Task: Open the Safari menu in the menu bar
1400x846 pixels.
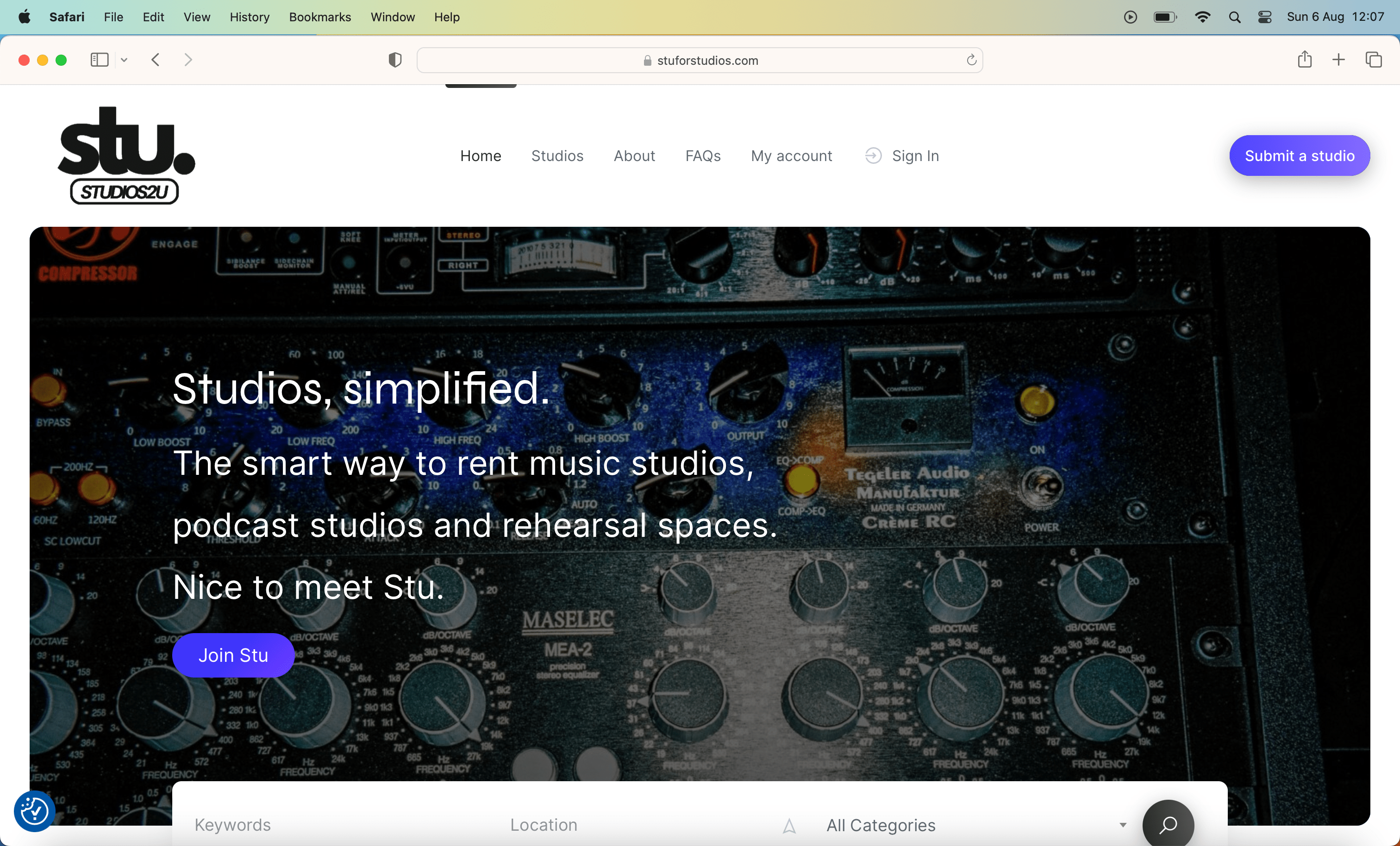Action: pos(67,17)
